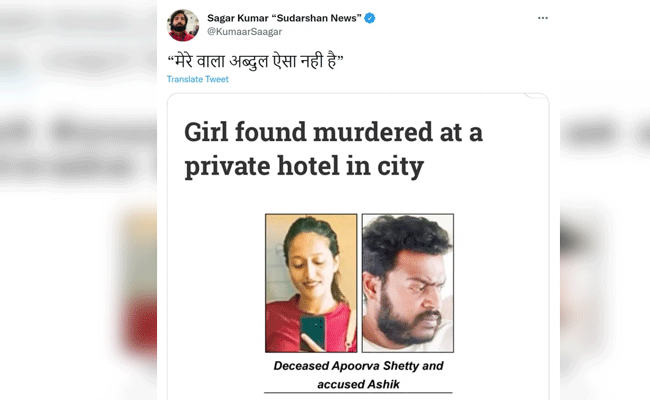Click the white space right of the photos
The height and width of the screenshot is (400, 650).
click(x=500, y=285)
